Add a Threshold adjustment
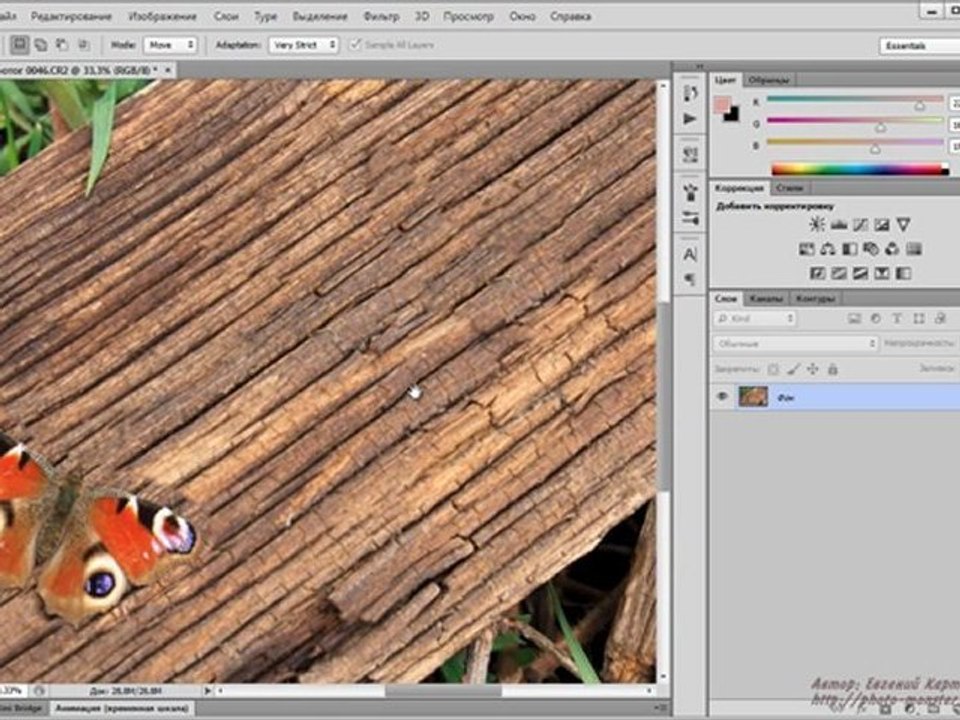The width and height of the screenshot is (960, 720). coord(860,273)
